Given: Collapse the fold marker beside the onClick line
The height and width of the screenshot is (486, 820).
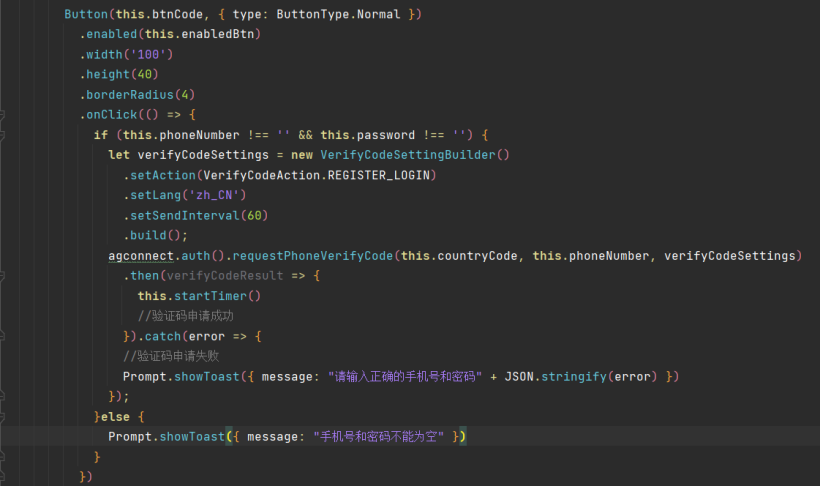Looking at the screenshot, I should (2, 115).
